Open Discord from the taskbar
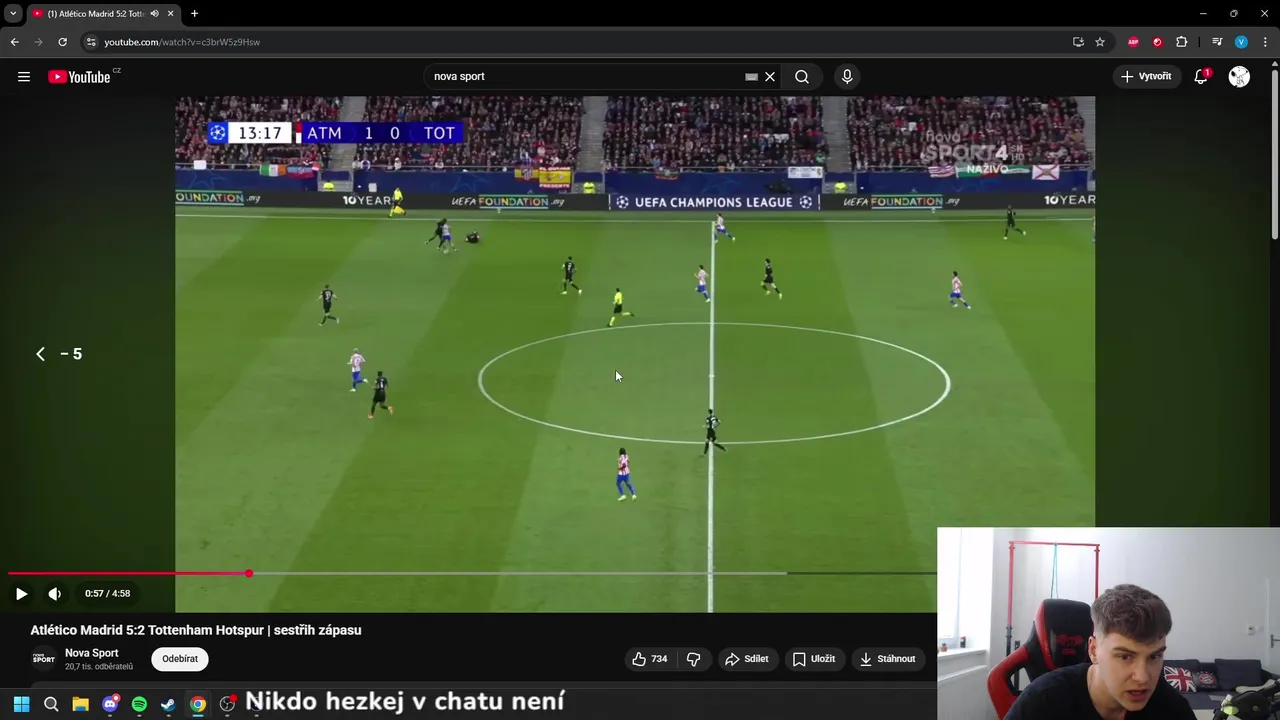 click(x=110, y=704)
